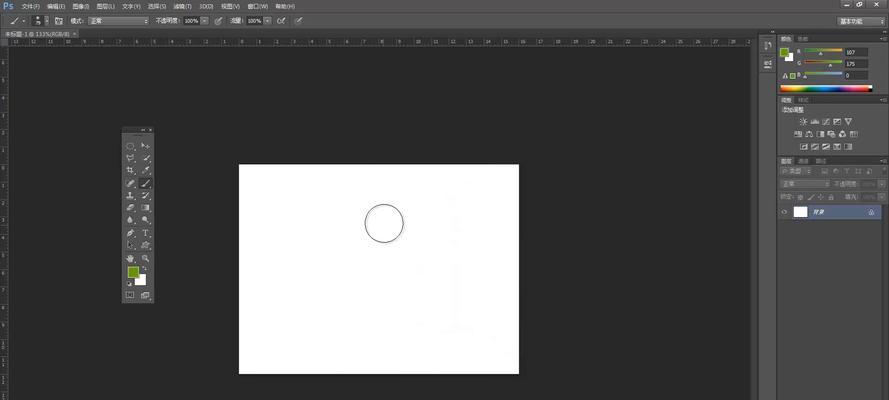The image size is (889, 400).
Task: Select the Brush tool in the toolbox
Action: pos(146,183)
